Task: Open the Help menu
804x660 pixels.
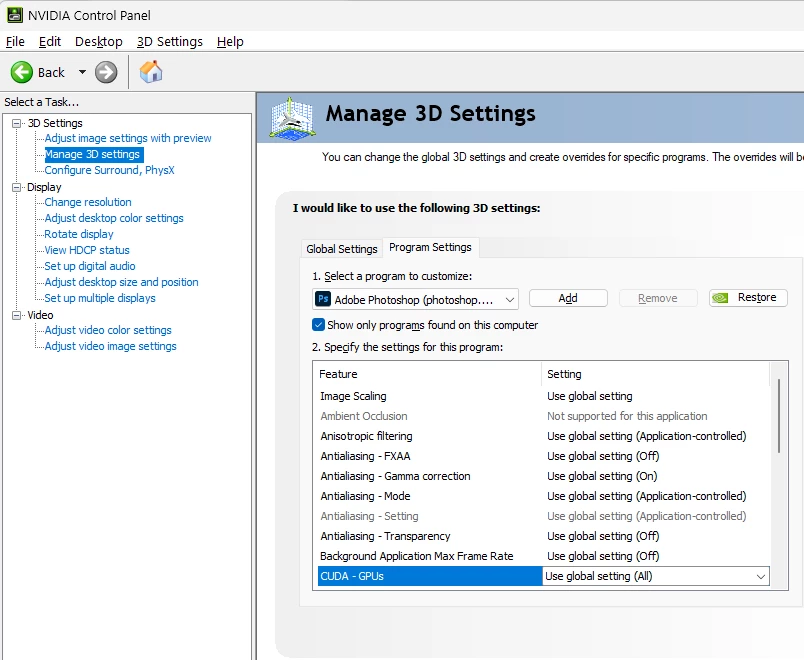Action: (230, 42)
